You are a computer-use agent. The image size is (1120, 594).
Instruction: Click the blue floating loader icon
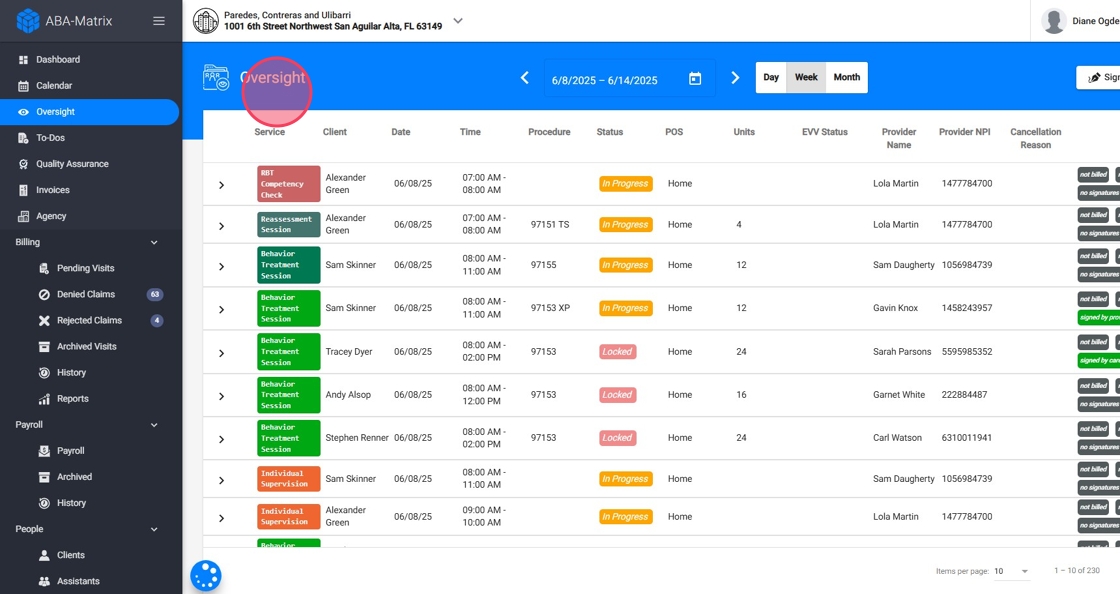(x=205, y=575)
